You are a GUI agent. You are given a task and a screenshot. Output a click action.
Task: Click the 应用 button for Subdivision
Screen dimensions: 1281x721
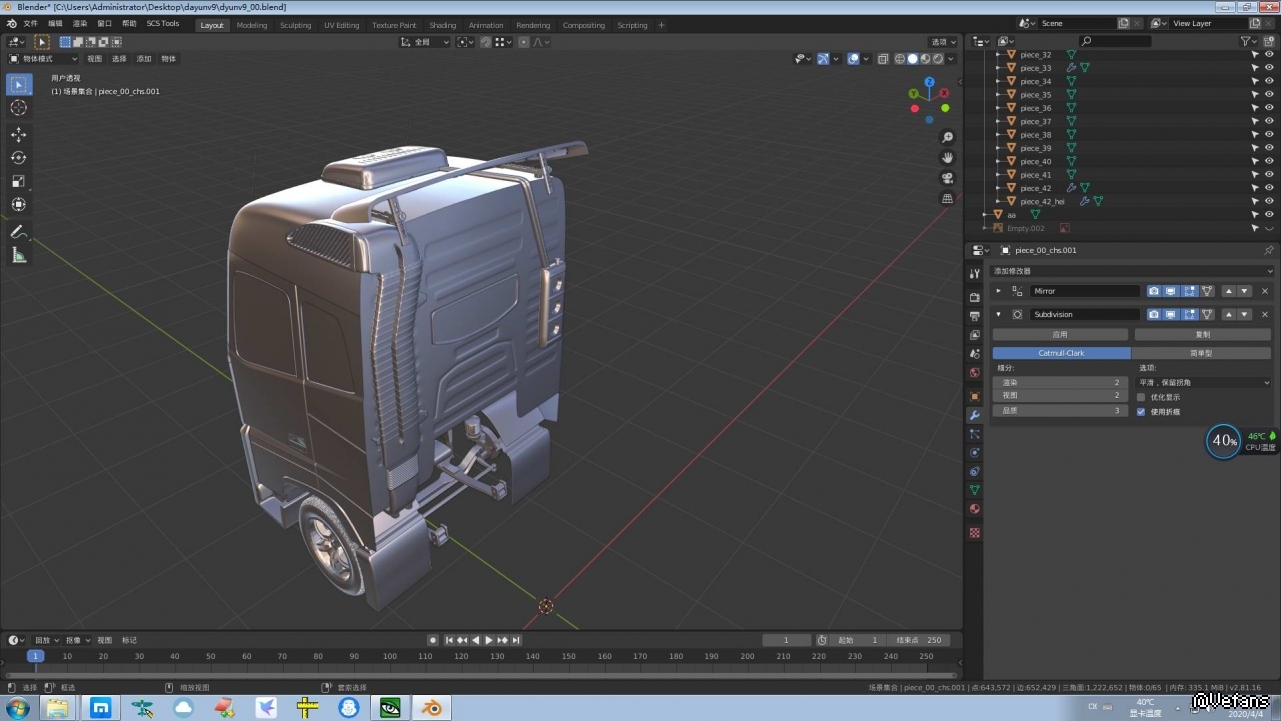(x=1060, y=334)
